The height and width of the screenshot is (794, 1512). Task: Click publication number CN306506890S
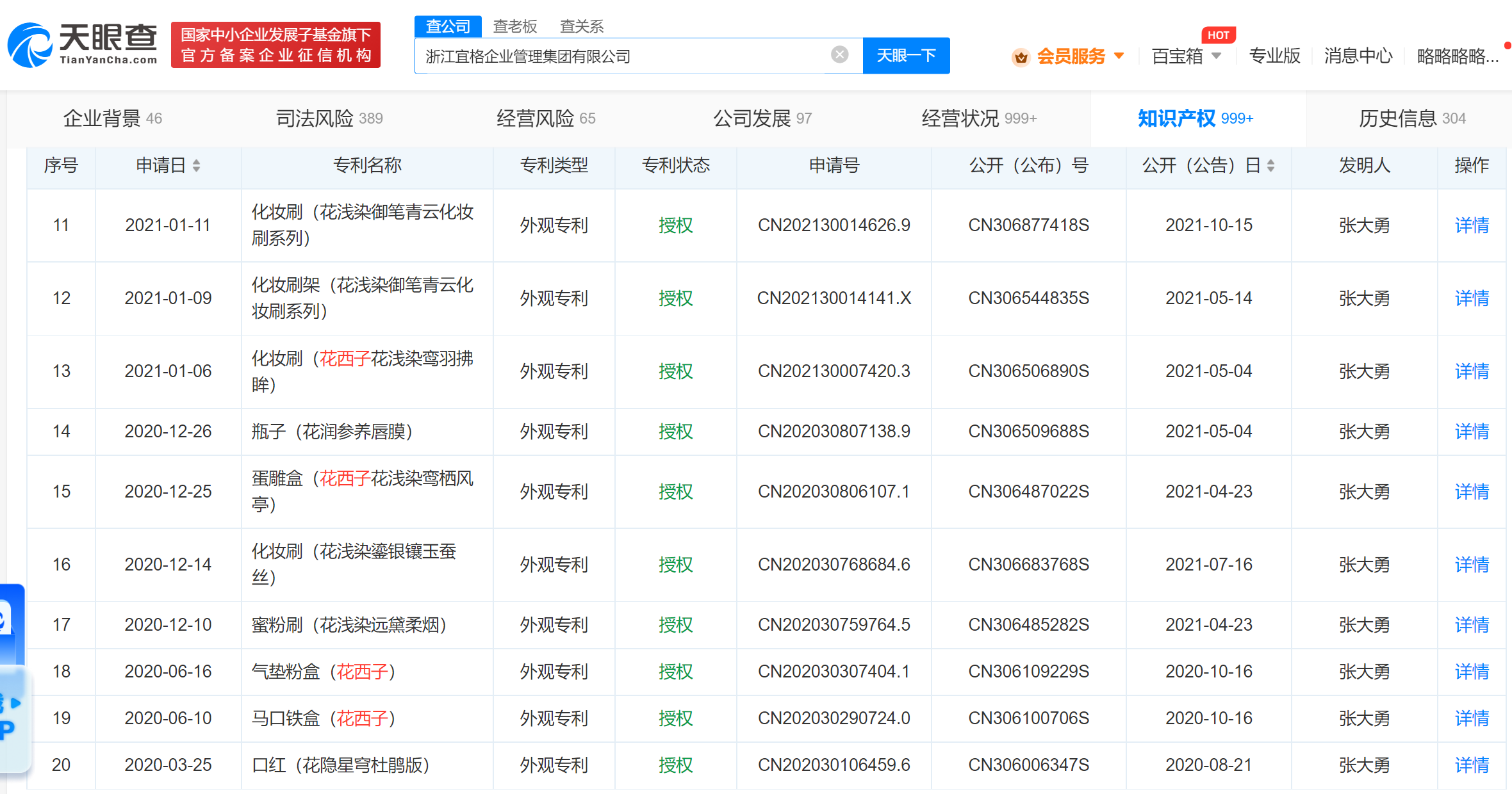click(1028, 371)
